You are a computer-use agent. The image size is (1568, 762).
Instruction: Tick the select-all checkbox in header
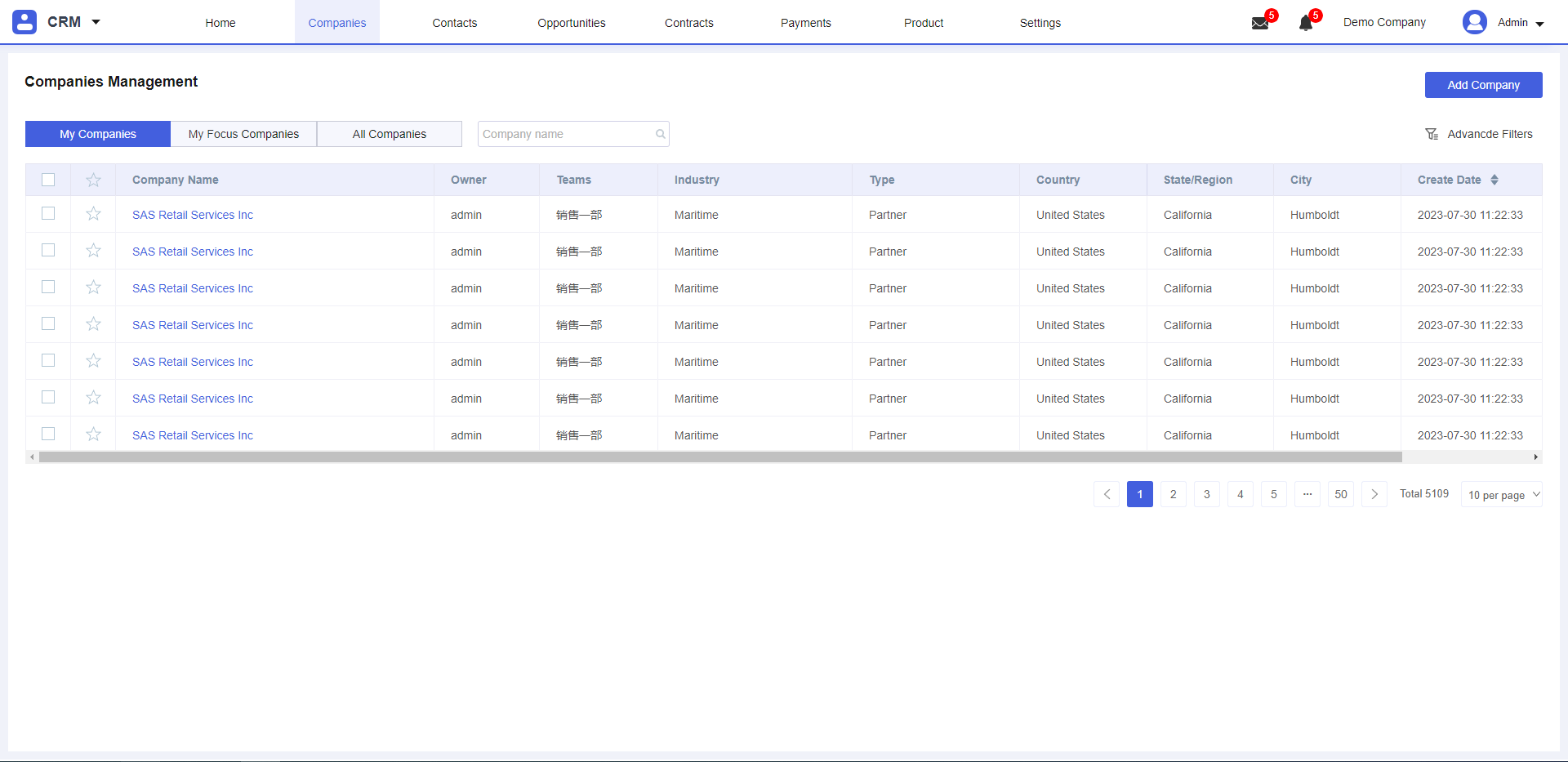(48, 180)
